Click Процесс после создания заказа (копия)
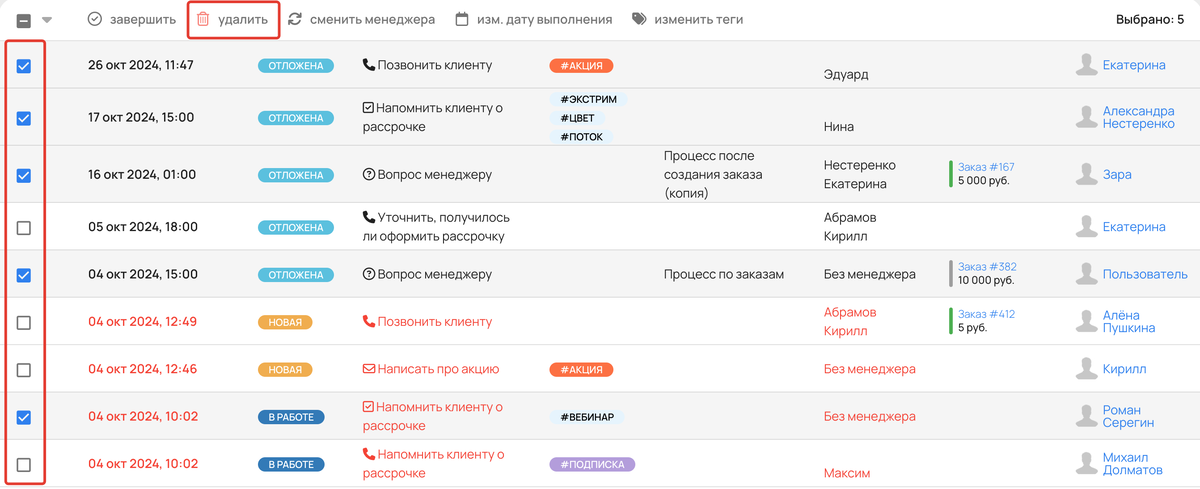Viewport: 1200px width, 489px height. (x=713, y=175)
